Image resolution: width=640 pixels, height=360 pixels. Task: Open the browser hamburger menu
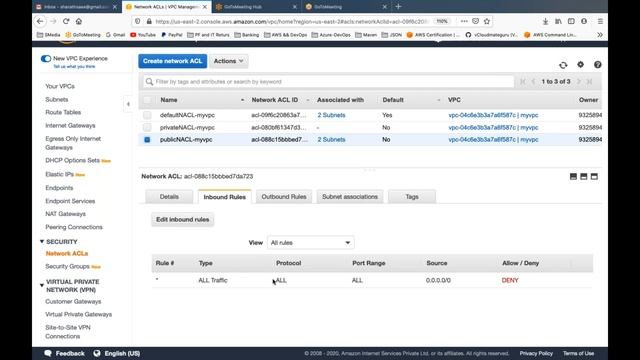click(x=600, y=21)
